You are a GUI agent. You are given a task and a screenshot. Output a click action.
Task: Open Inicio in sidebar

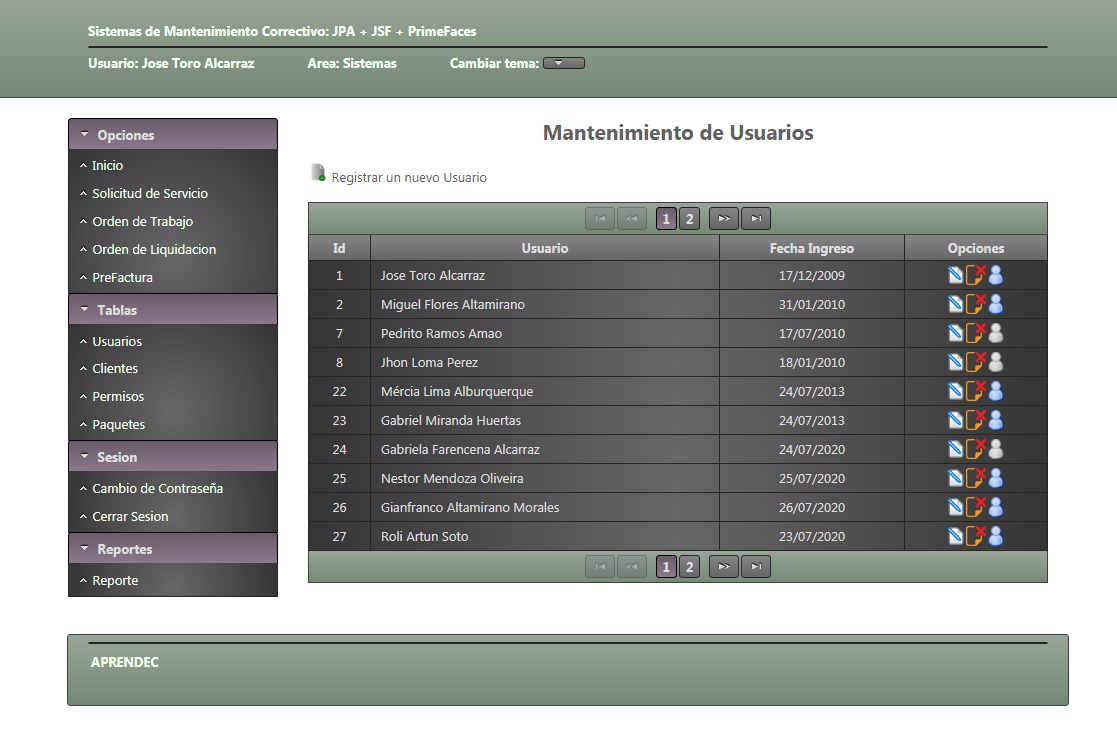pyautogui.click(x=108, y=165)
